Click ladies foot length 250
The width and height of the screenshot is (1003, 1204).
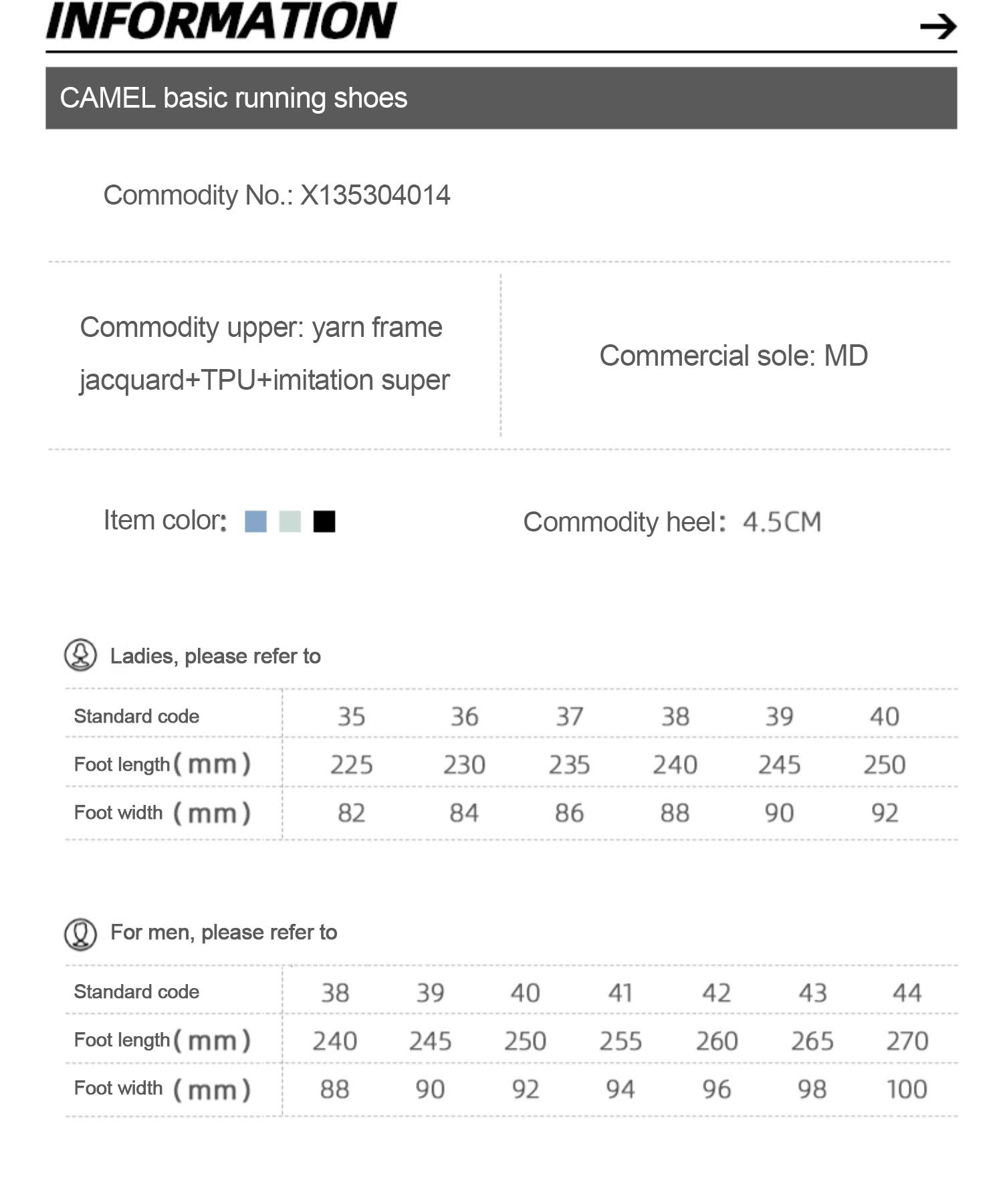tap(884, 765)
